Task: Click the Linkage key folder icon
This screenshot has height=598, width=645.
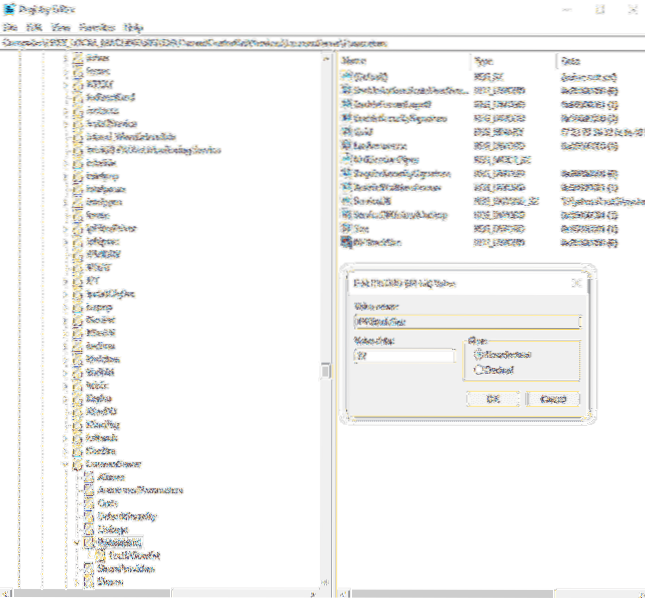Action: pyautogui.click(x=88, y=528)
